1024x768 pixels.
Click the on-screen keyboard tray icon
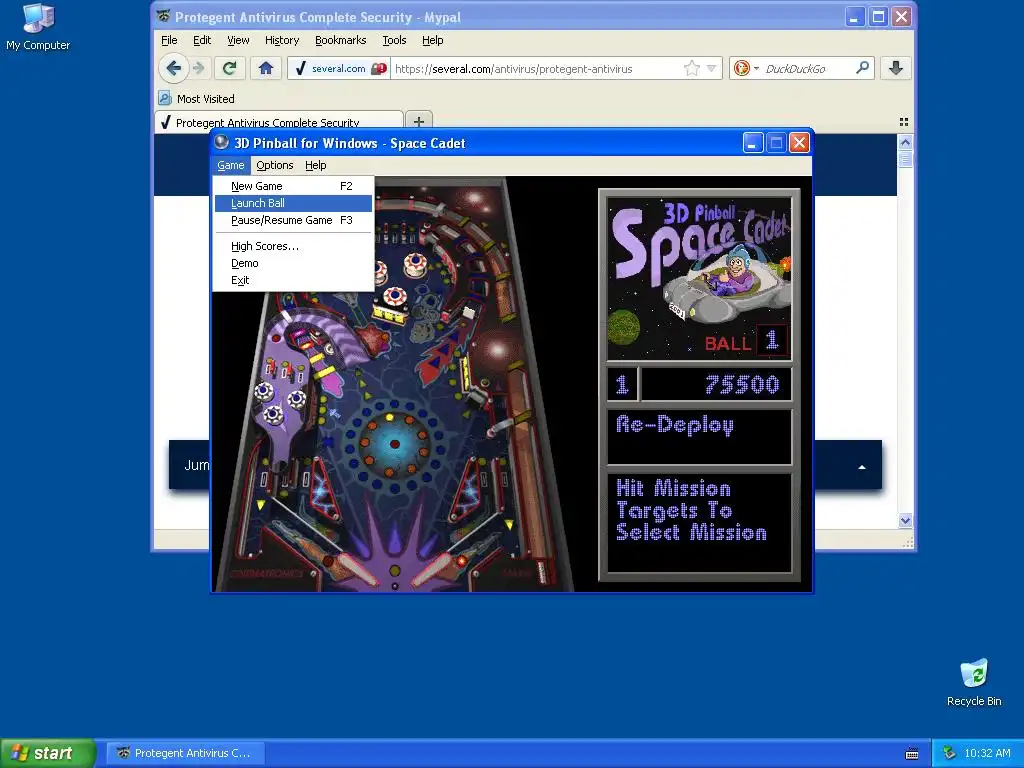pos(912,754)
